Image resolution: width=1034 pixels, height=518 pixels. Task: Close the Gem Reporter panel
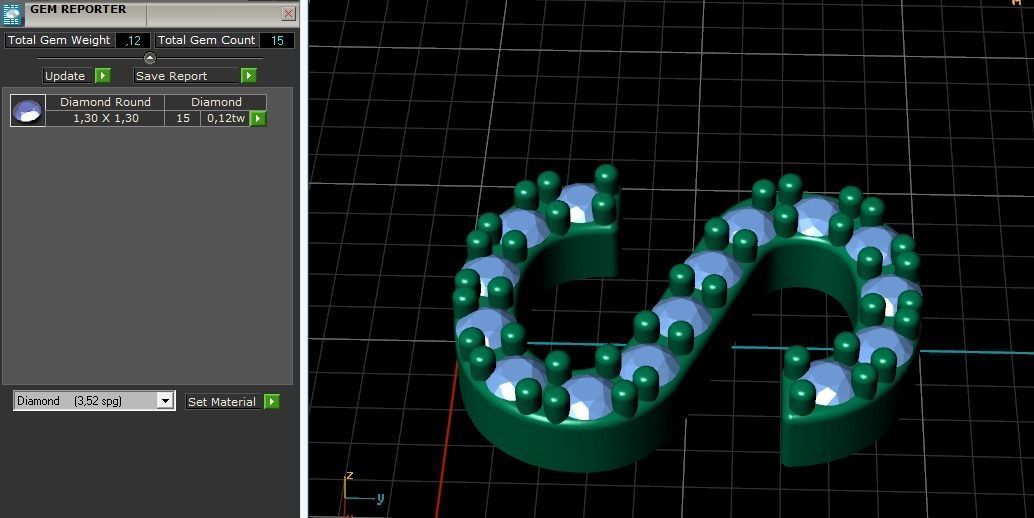pos(288,13)
